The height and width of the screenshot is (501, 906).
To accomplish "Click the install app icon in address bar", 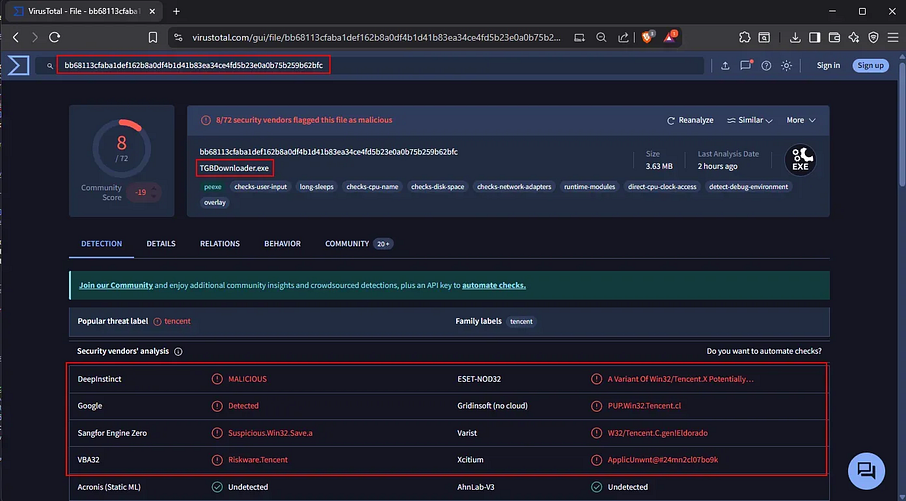I will pyautogui.click(x=579, y=38).
